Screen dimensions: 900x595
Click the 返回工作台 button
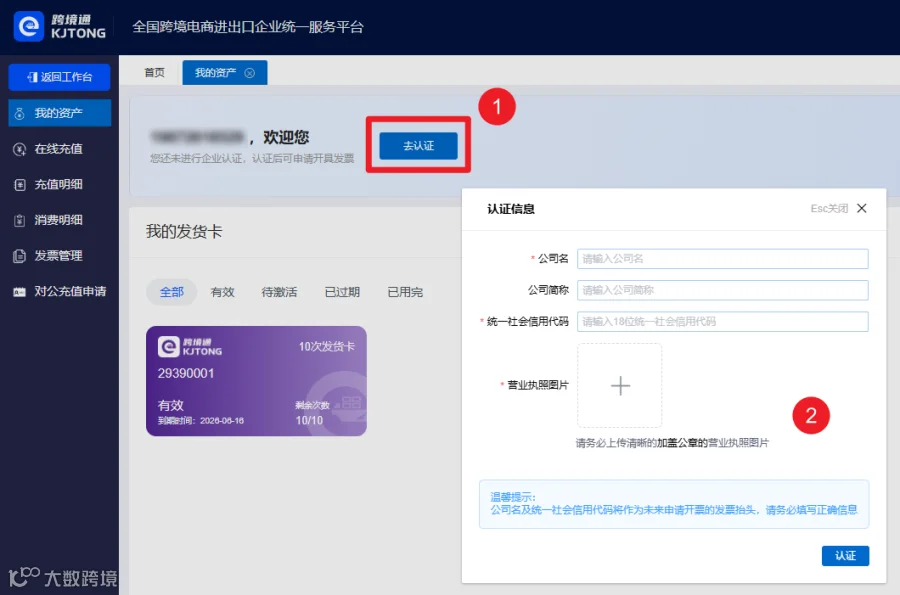60,77
